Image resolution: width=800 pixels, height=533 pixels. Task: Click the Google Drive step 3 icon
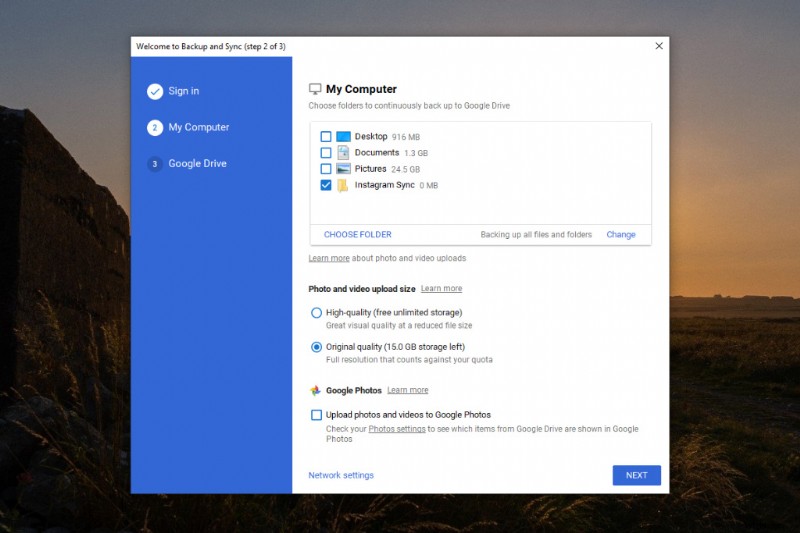pos(155,164)
